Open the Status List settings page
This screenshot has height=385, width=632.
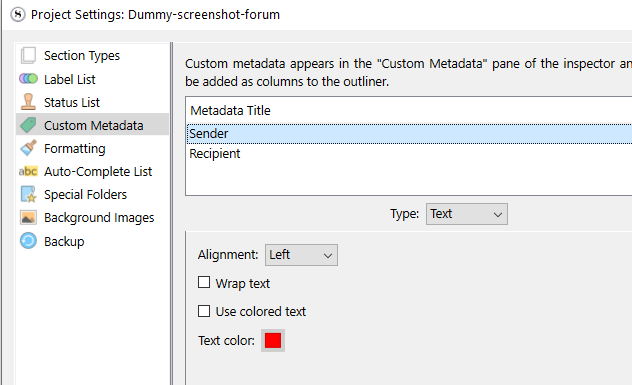click(72, 102)
